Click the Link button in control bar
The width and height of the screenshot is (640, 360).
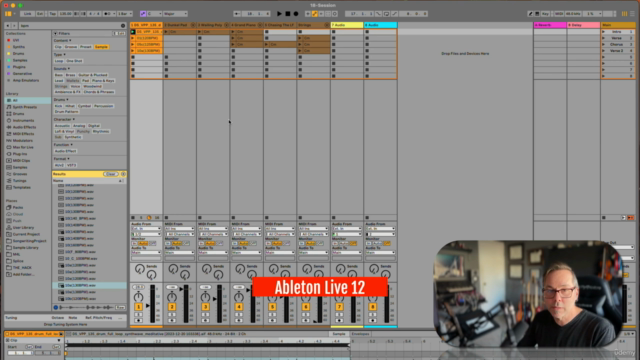(x=27, y=13)
